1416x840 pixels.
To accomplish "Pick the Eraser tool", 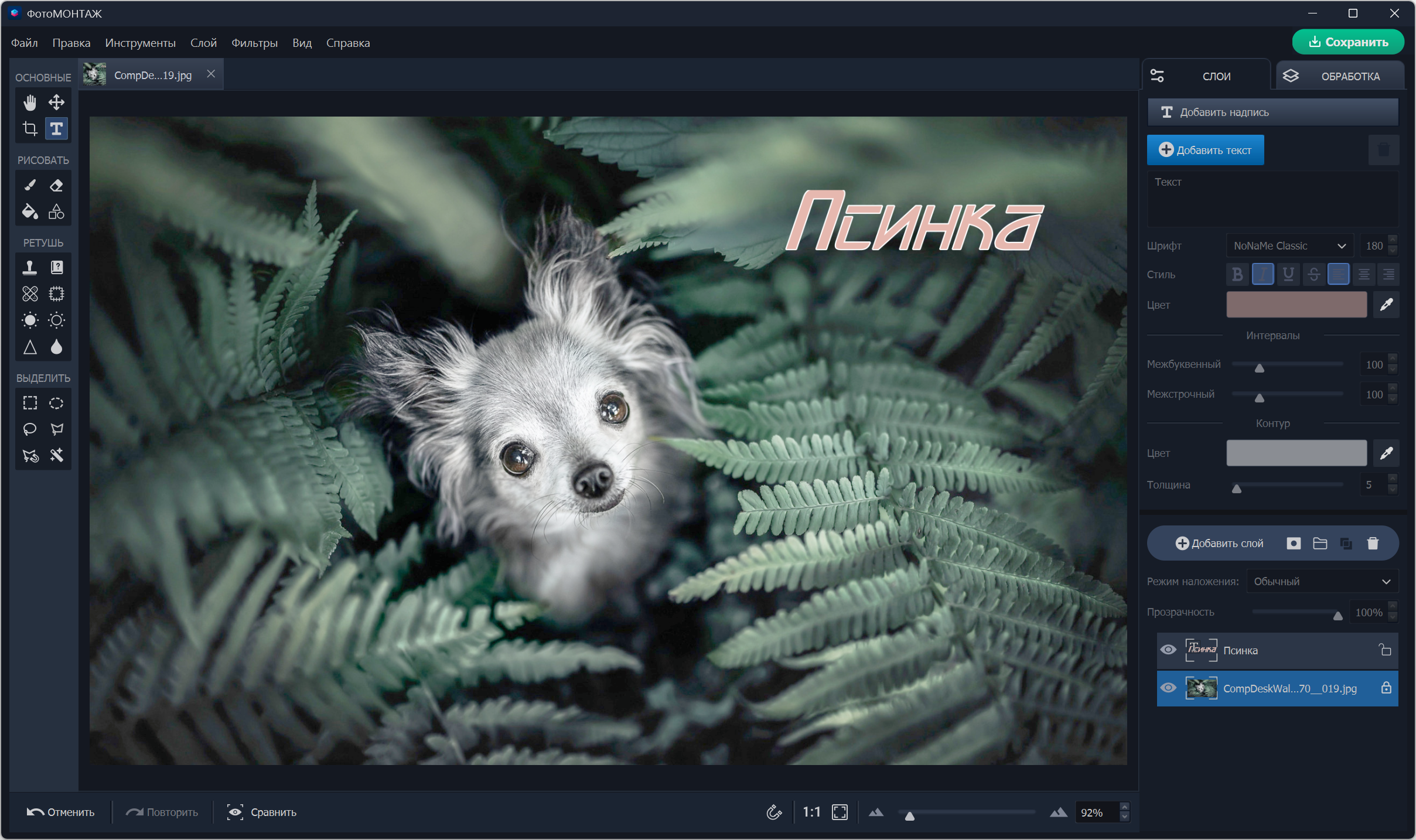I will click(x=56, y=186).
